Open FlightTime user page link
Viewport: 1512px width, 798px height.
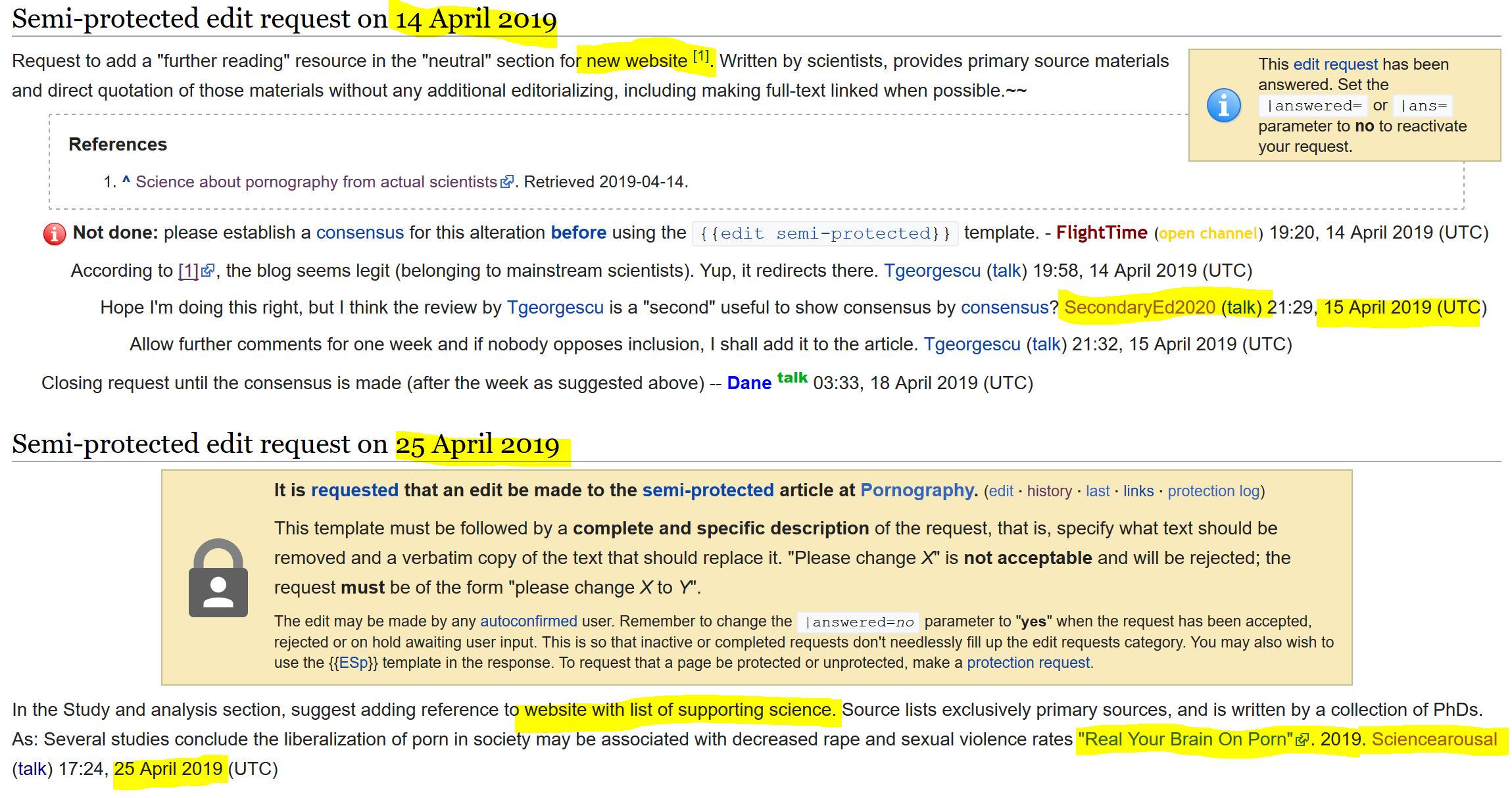[x=1101, y=233]
